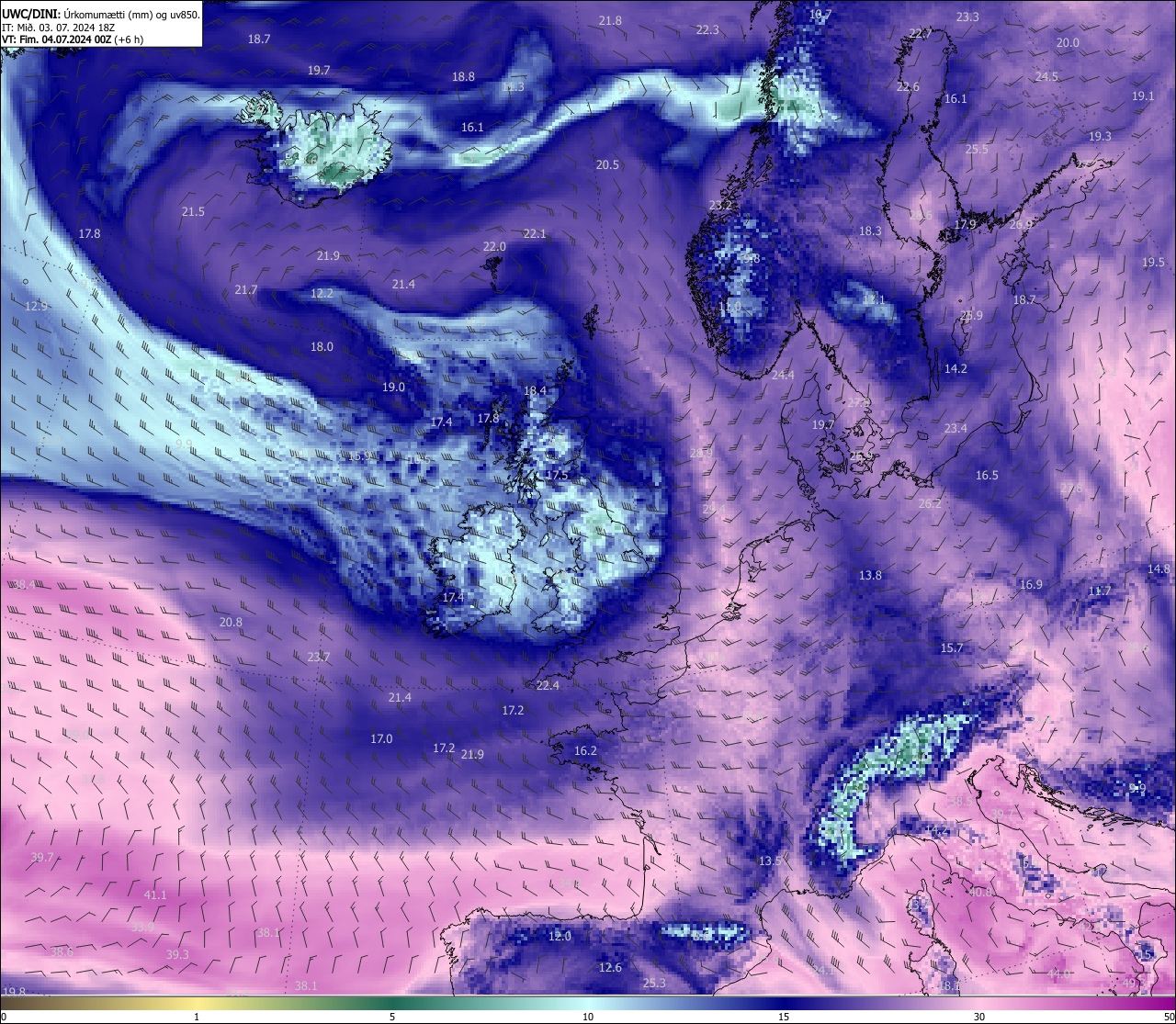1176x1024 pixels.
Task: Click the map value 16.5
Action: (x=987, y=475)
